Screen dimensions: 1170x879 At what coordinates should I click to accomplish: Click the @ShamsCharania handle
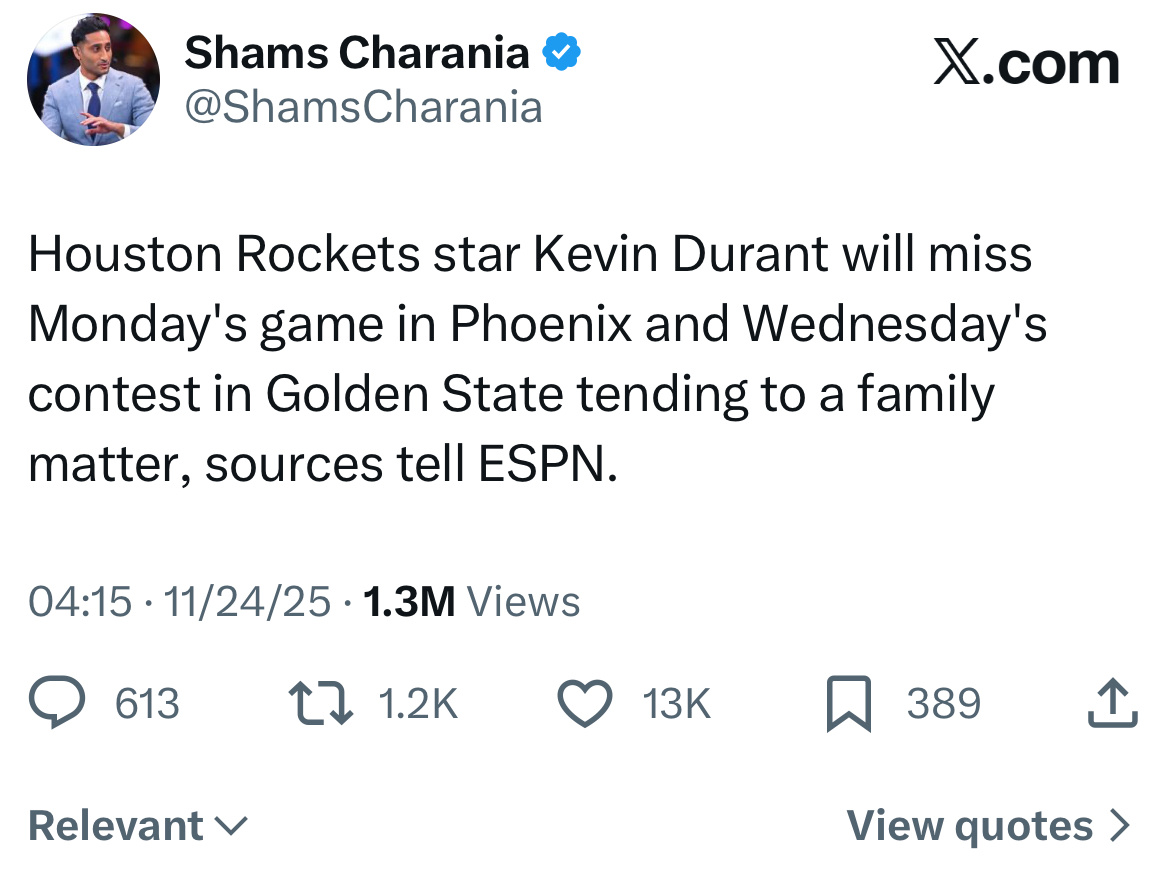coord(362,106)
